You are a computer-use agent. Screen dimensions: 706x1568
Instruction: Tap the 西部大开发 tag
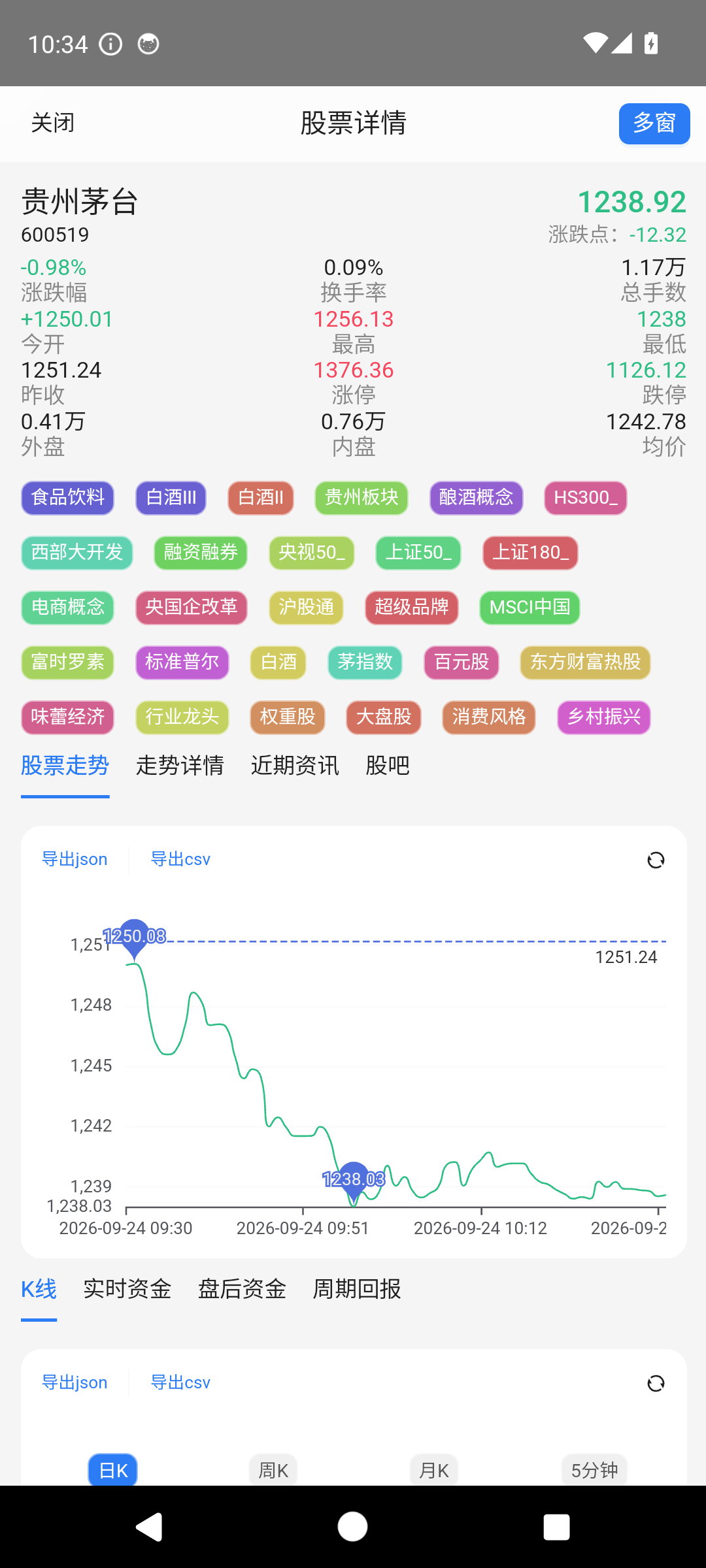coord(77,553)
